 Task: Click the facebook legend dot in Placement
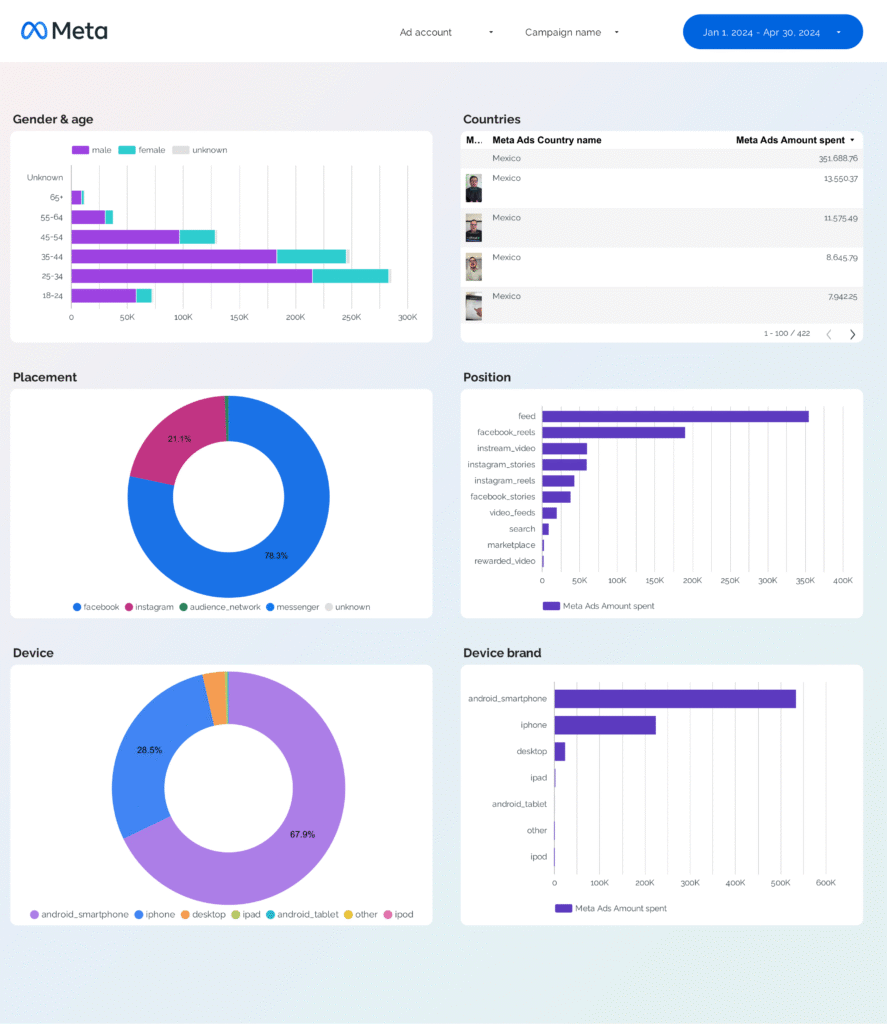(77, 607)
